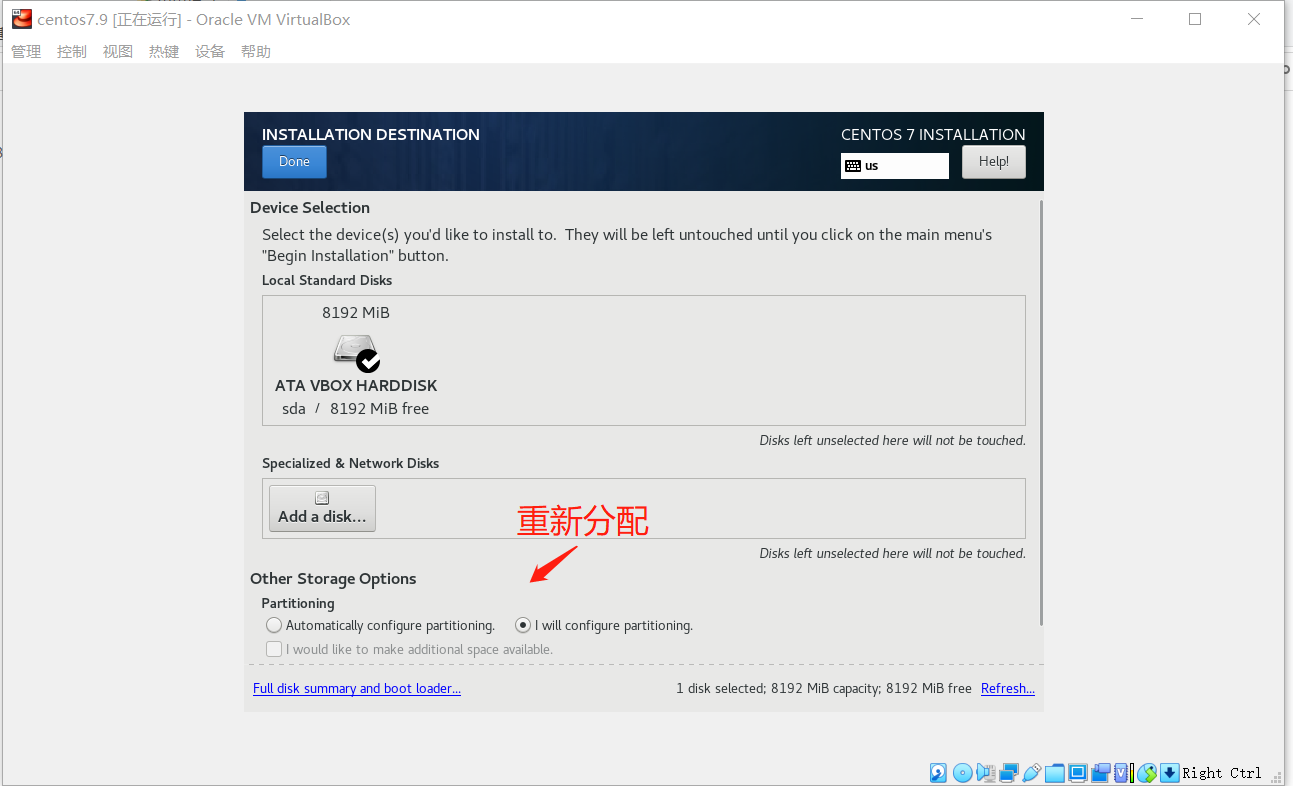This screenshot has height=786, width=1293.
Task: Click the Refresh... link
Action: point(1008,688)
